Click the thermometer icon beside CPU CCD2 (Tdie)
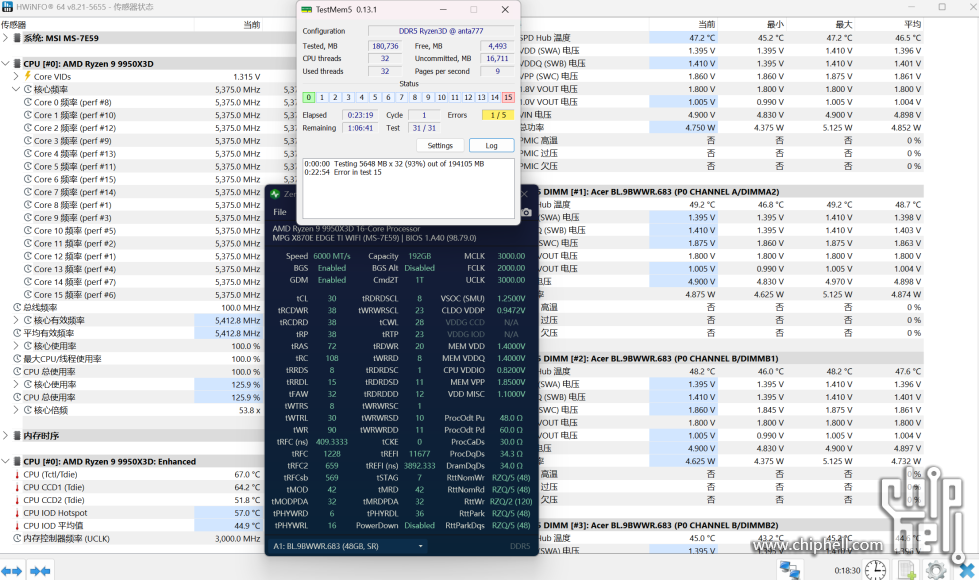979x580 pixels. click(17, 500)
